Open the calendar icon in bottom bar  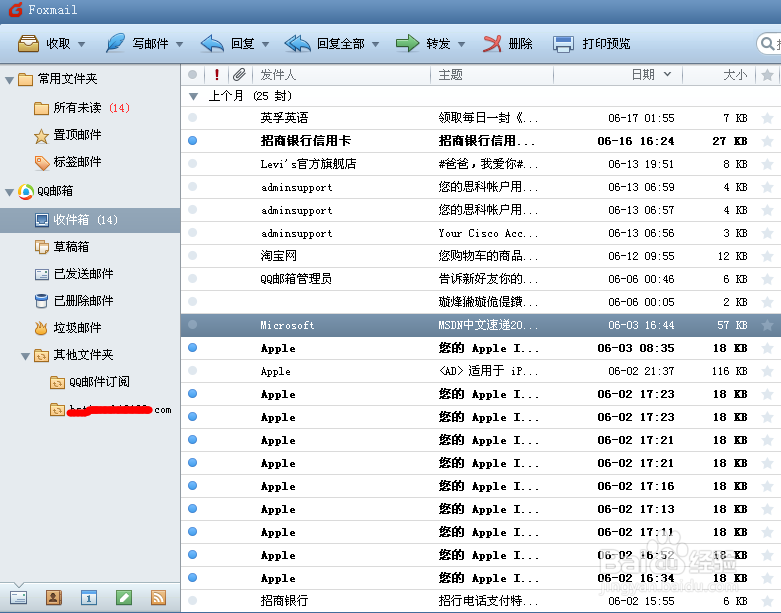tap(89, 597)
